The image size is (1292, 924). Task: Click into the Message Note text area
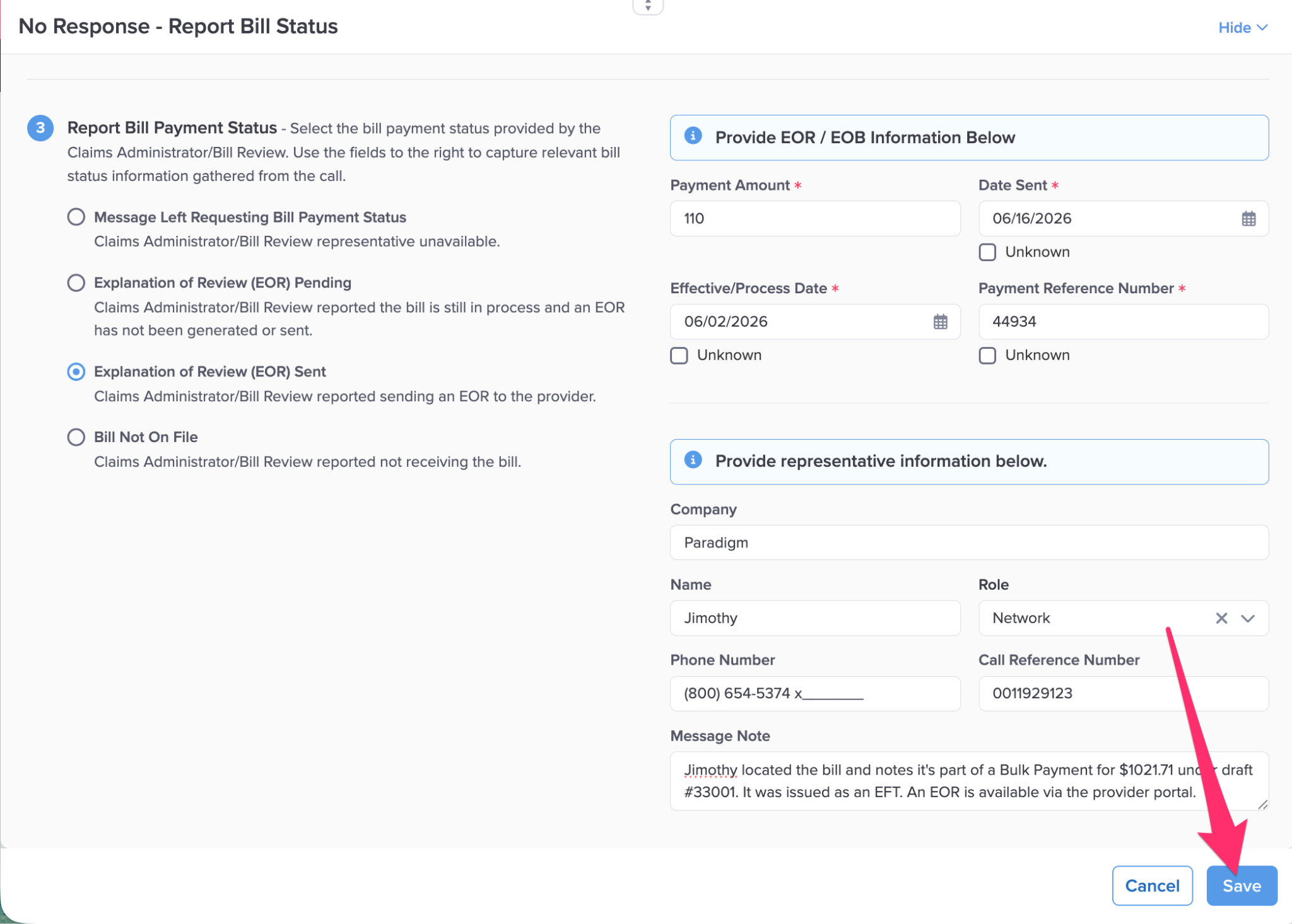coord(969,781)
